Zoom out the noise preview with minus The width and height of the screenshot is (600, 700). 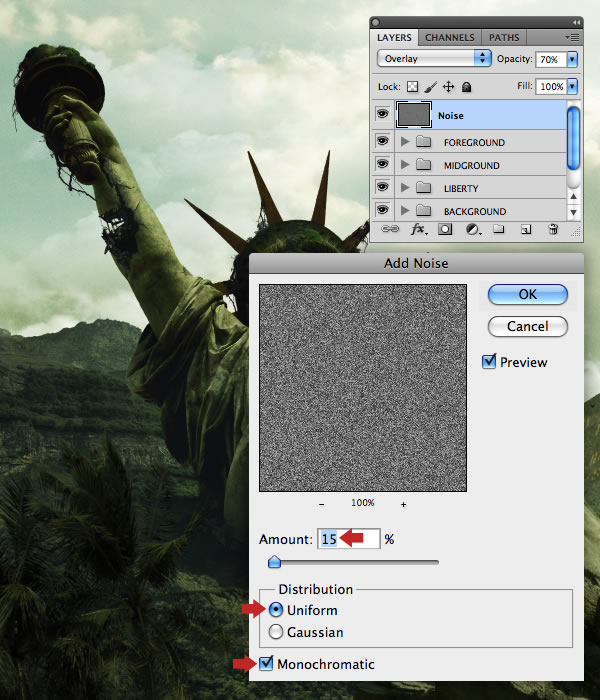321,504
